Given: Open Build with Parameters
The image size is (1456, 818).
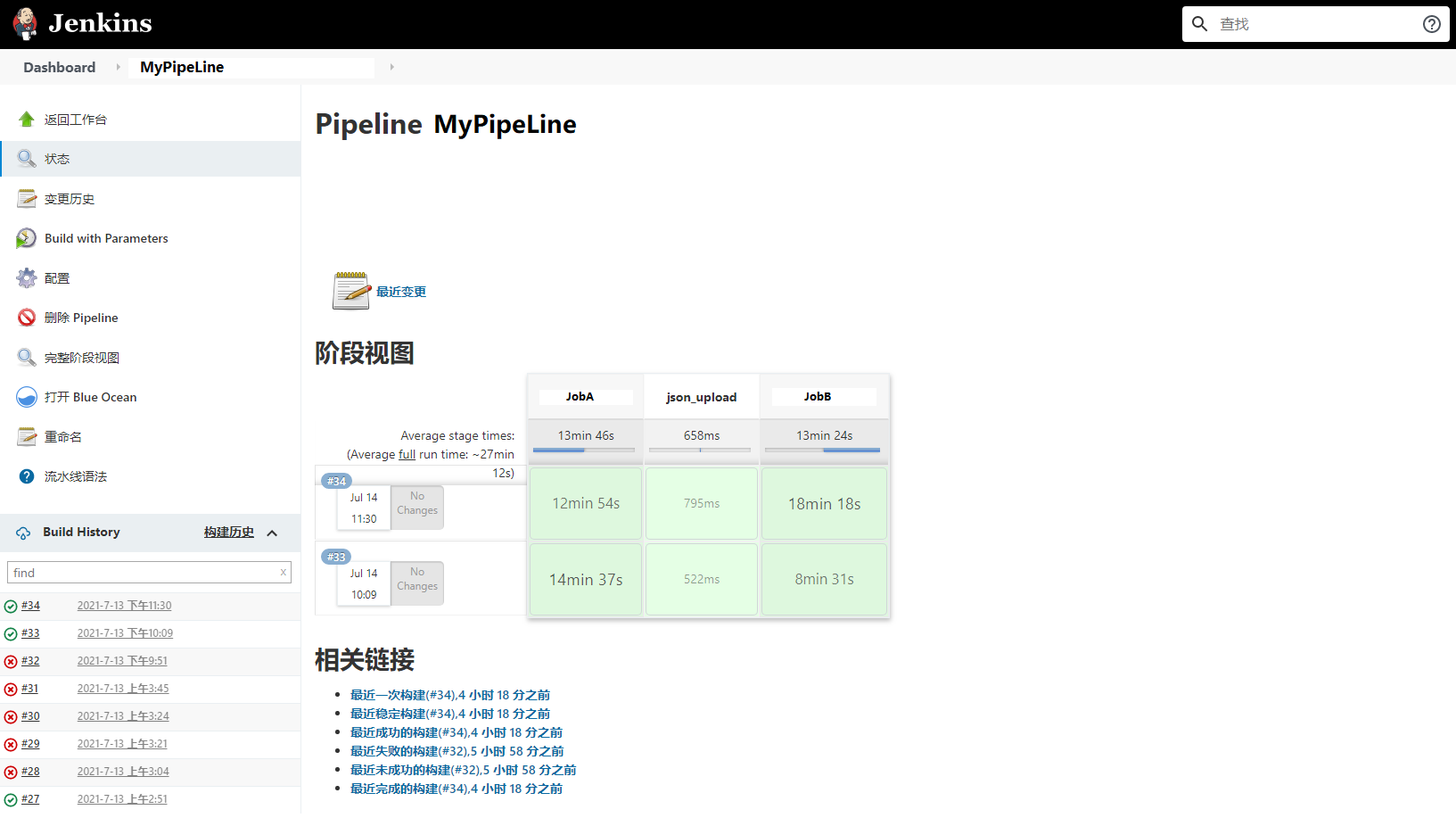Looking at the screenshot, I should coord(104,238).
